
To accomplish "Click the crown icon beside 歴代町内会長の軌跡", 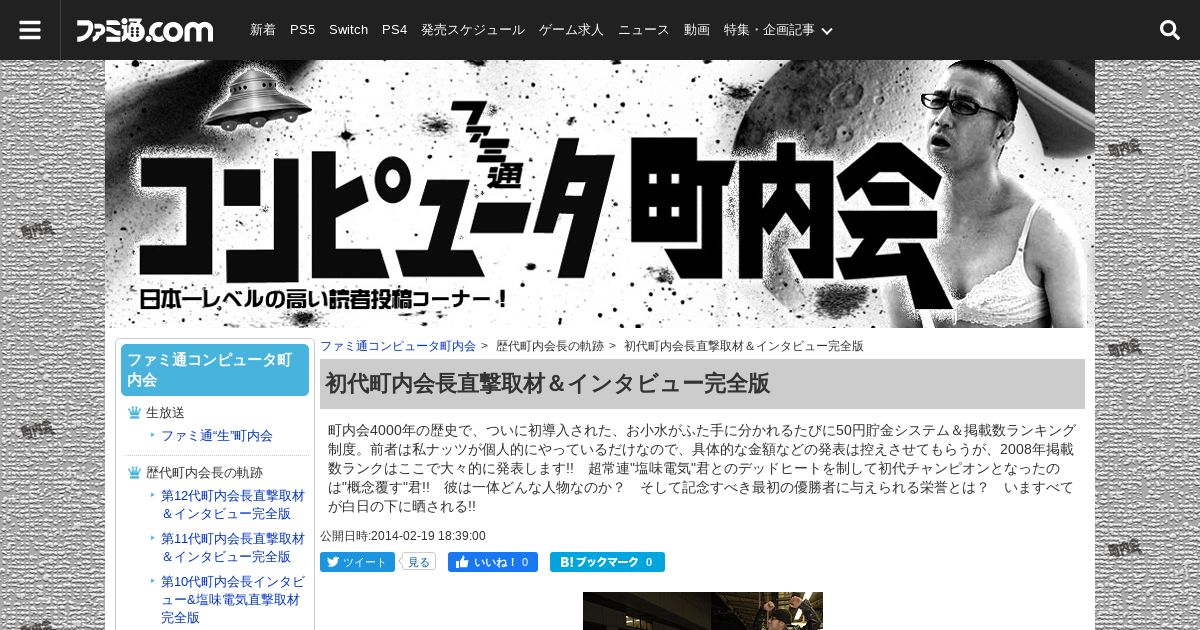I will [134, 472].
